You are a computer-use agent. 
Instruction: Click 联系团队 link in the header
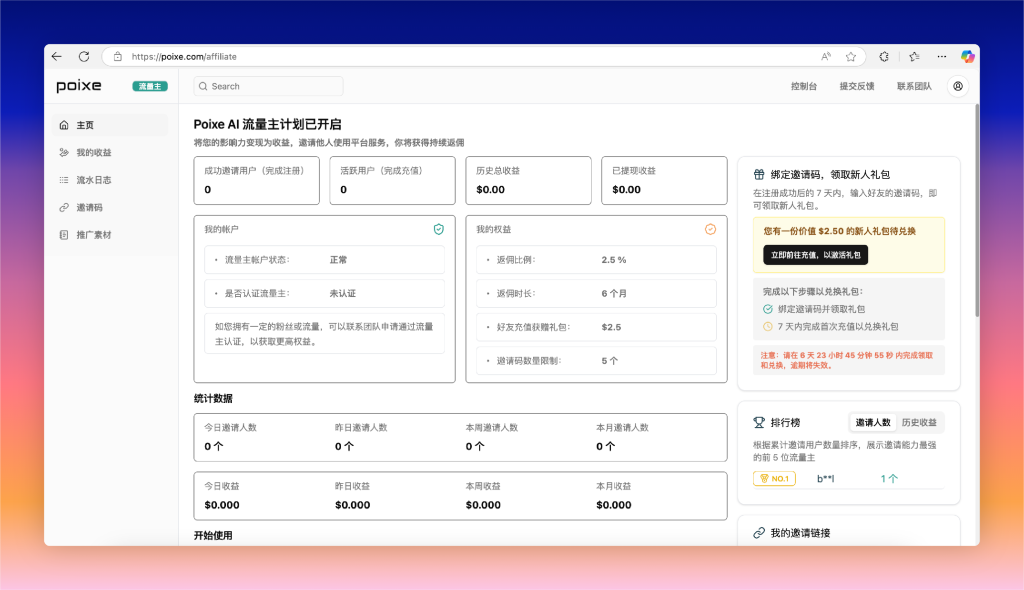pos(913,86)
